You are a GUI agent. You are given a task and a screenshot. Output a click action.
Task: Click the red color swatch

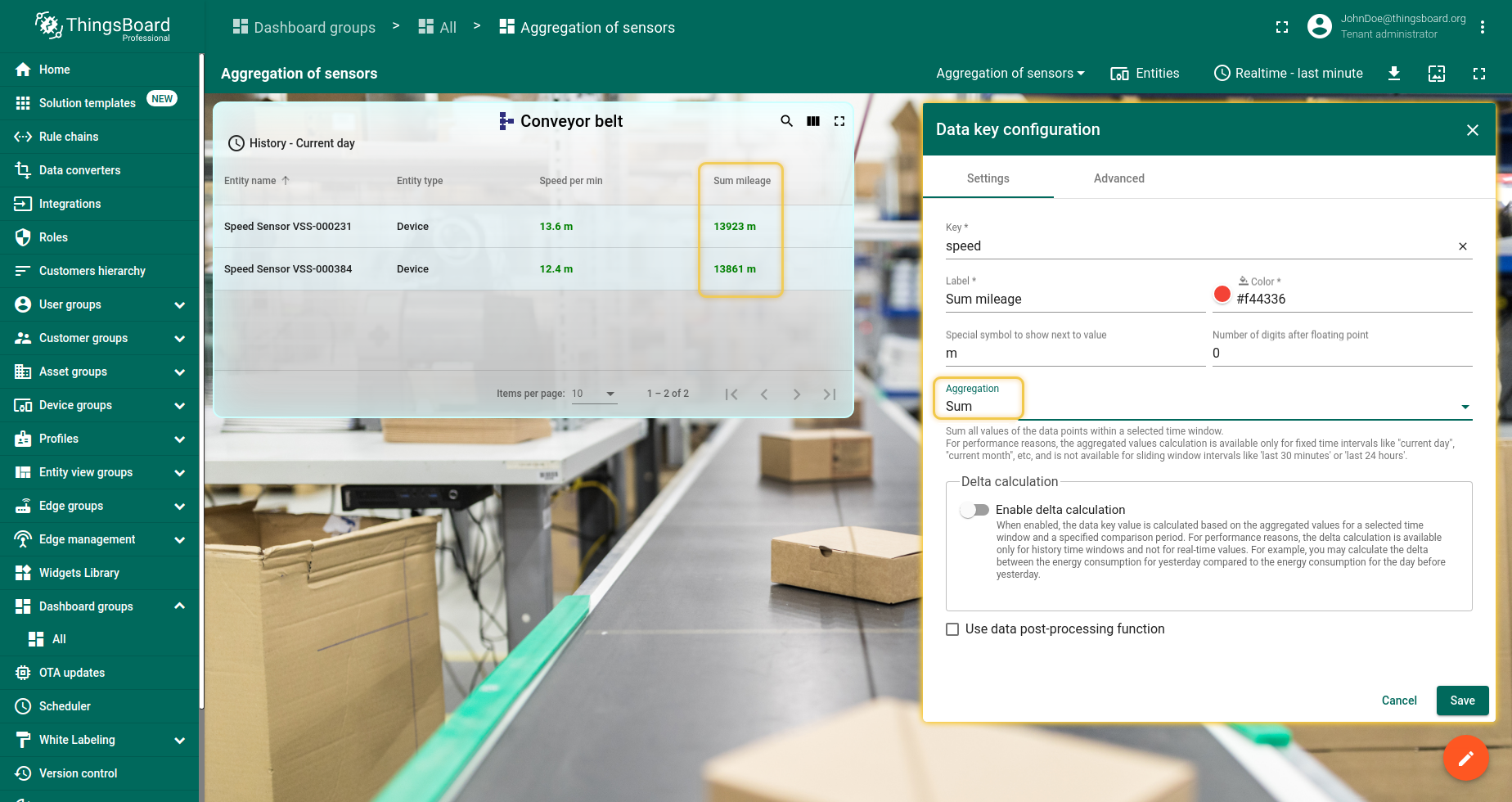1222,295
